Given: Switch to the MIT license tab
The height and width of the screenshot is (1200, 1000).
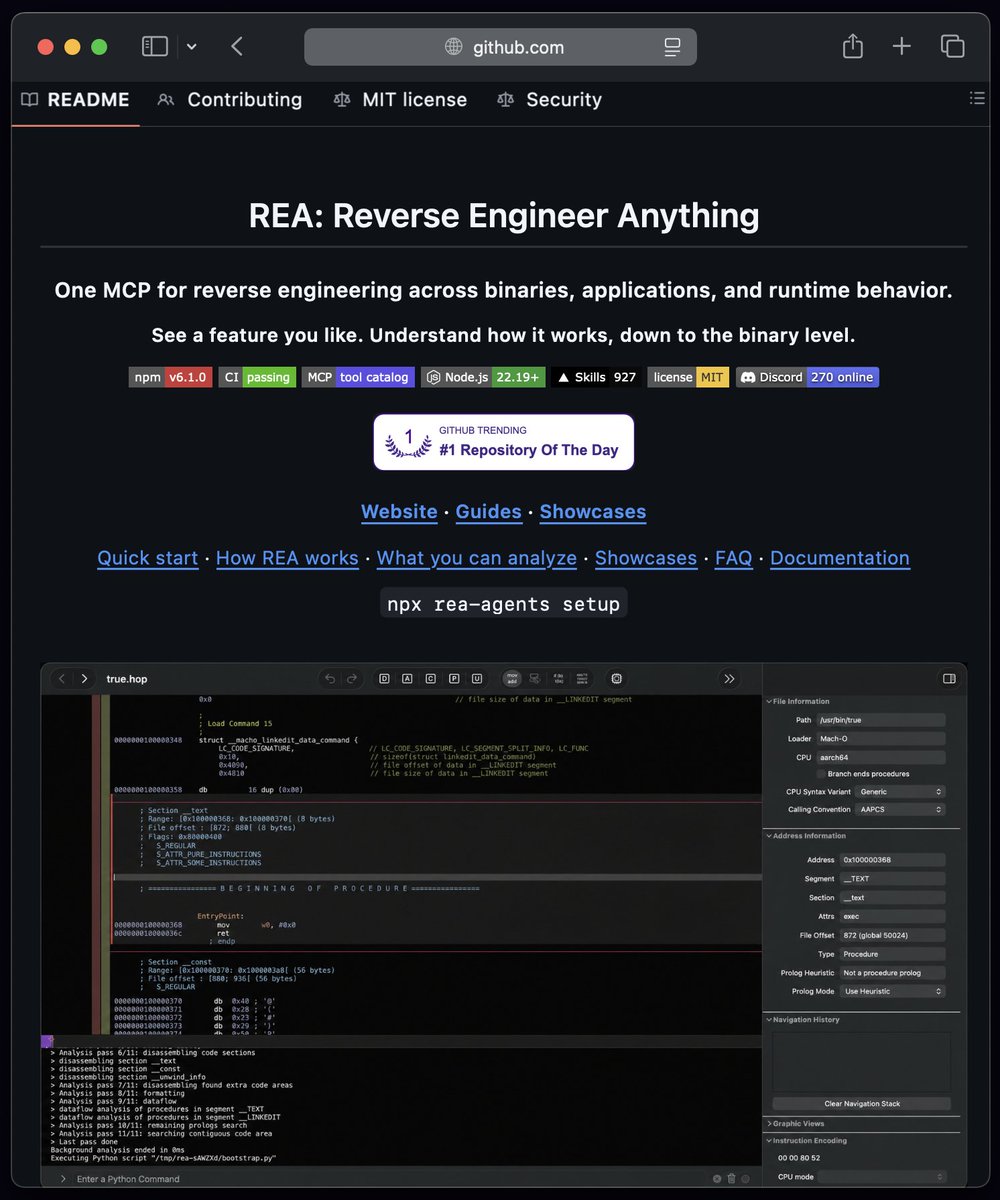Looking at the screenshot, I should click(400, 99).
